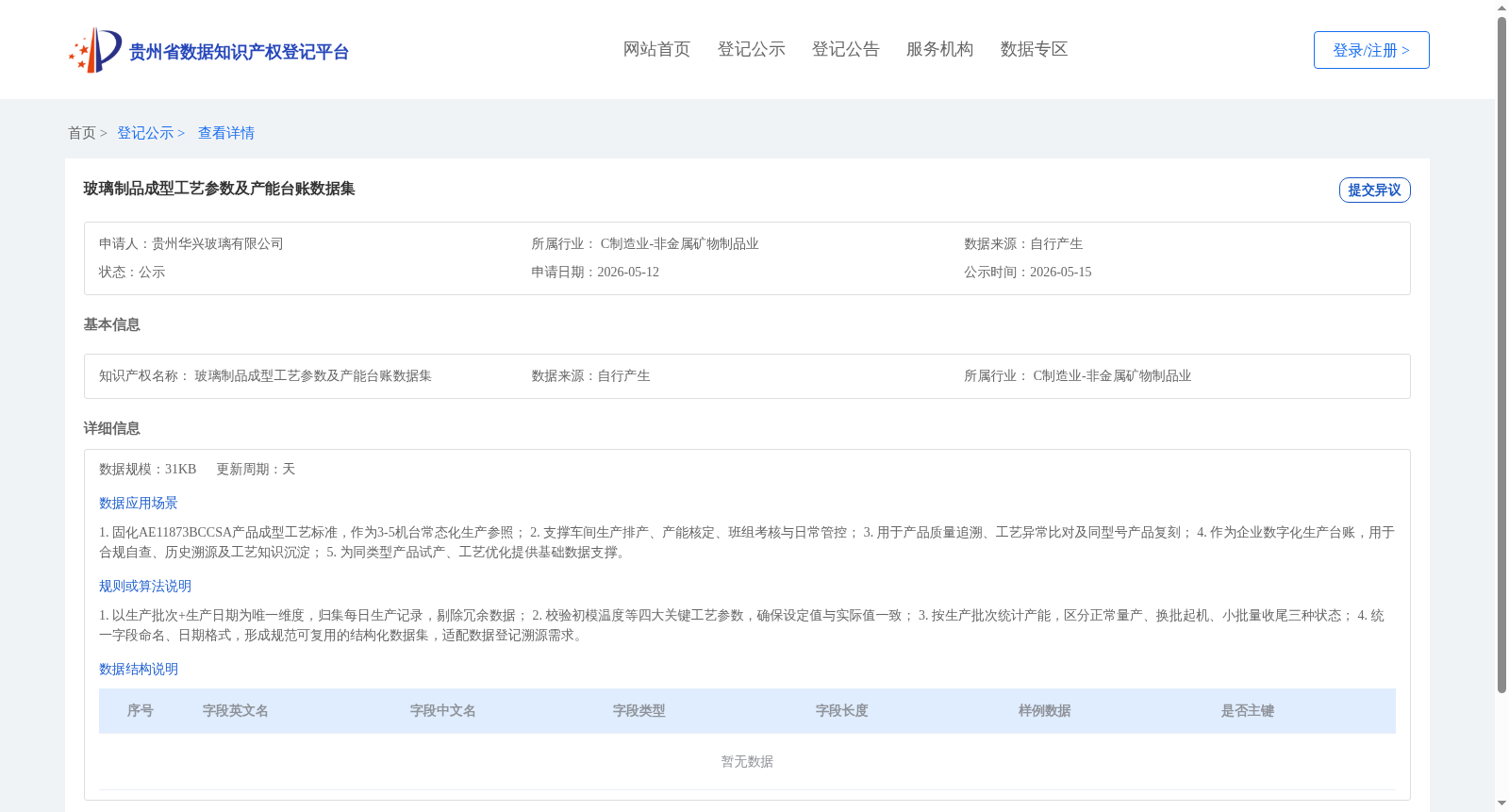Image resolution: width=1509 pixels, height=812 pixels.
Task: Click the 暂无数据 empty table message
Action: pos(747,762)
